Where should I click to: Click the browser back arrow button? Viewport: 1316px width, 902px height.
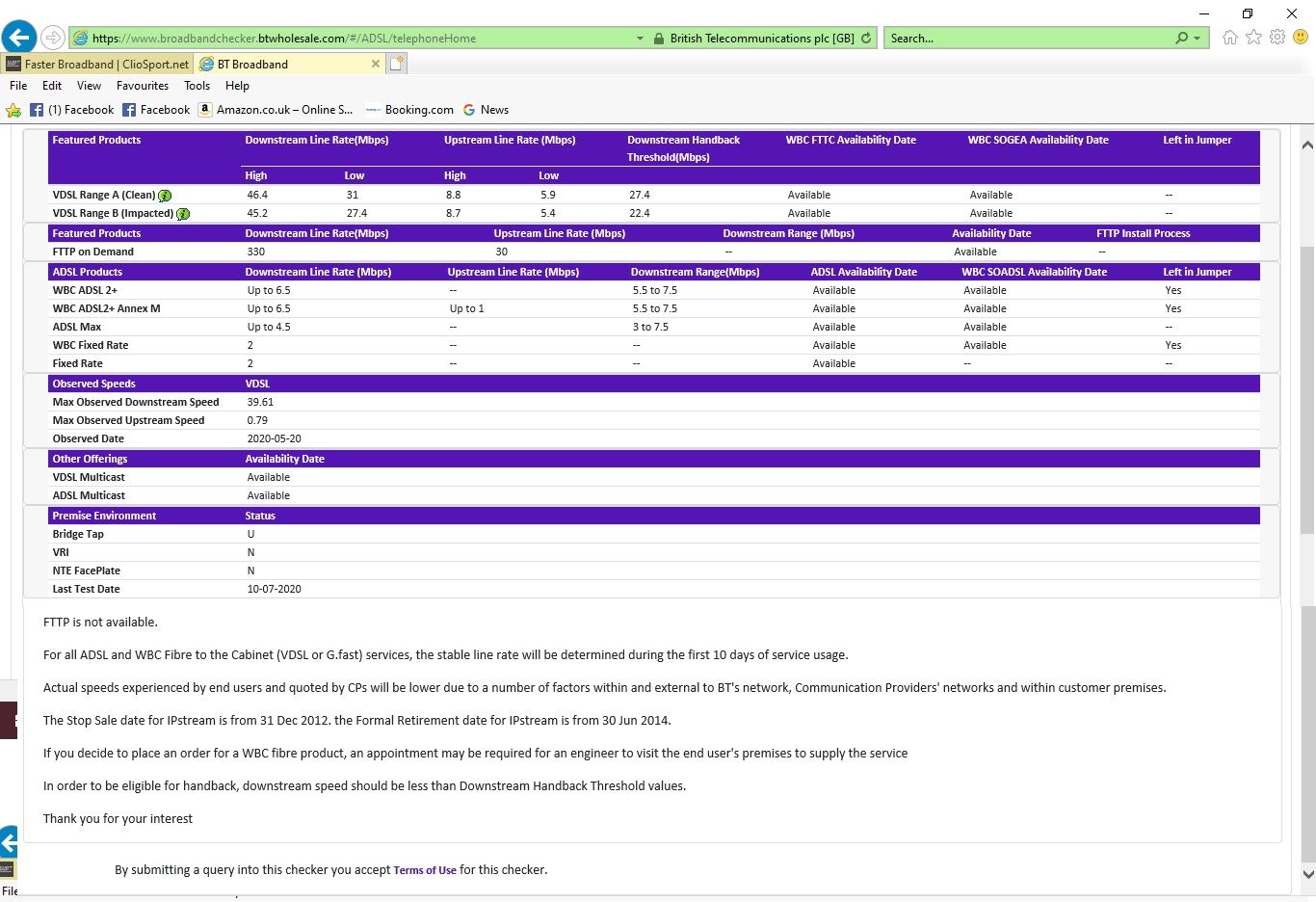pyautogui.click(x=19, y=38)
